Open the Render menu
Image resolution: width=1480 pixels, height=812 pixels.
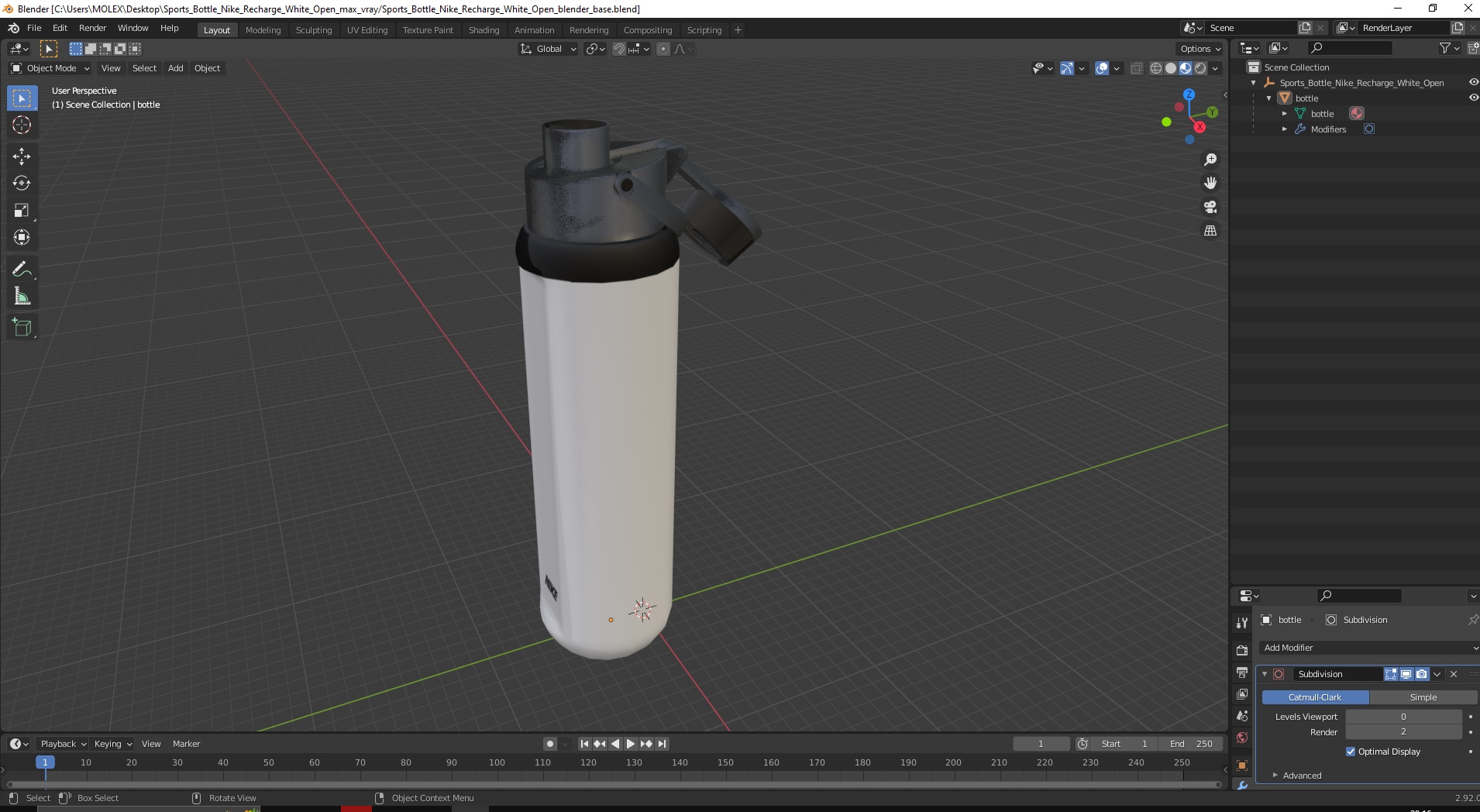(92, 28)
